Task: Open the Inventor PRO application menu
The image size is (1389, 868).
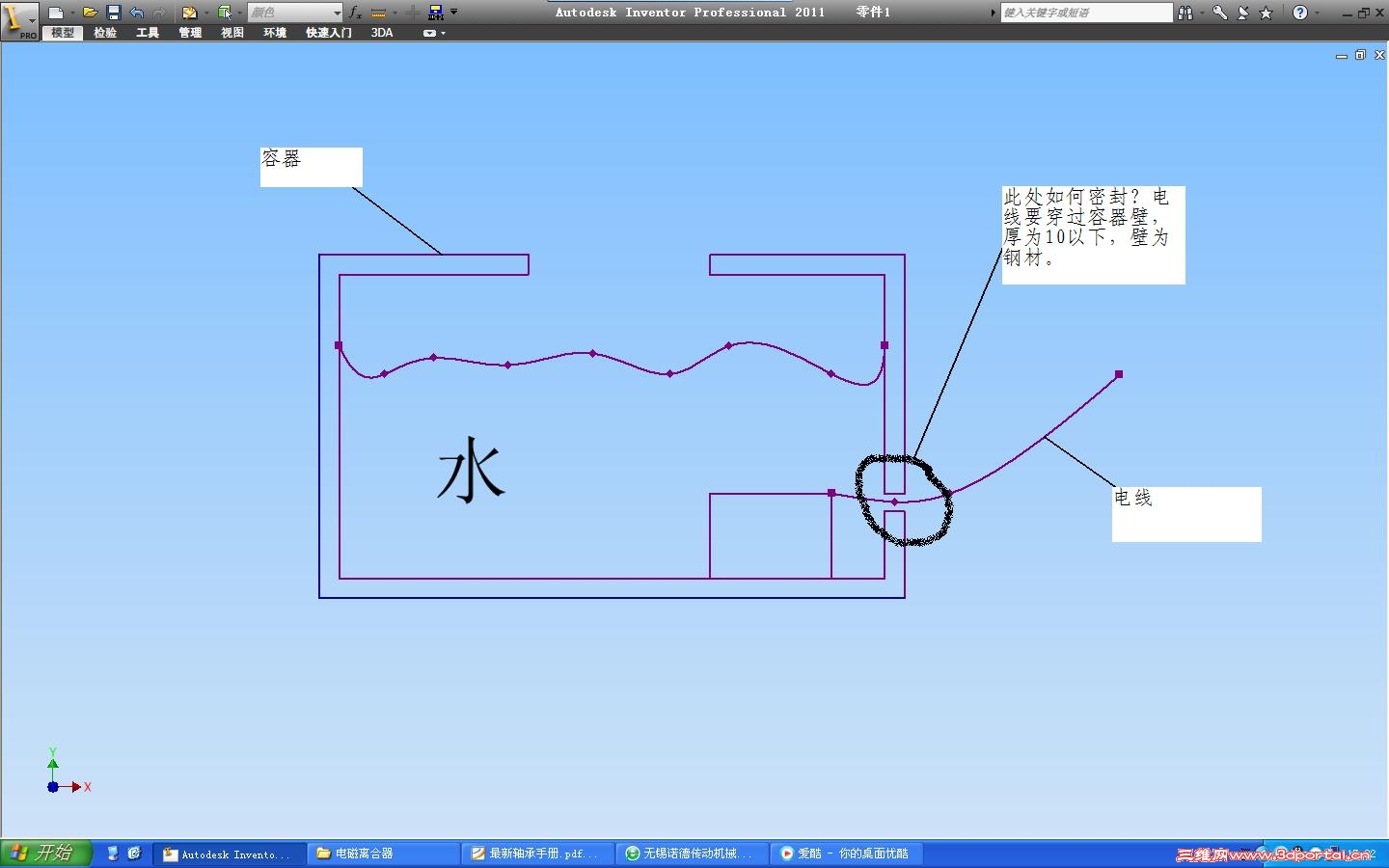Action: pyautogui.click(x=18, y=19)
